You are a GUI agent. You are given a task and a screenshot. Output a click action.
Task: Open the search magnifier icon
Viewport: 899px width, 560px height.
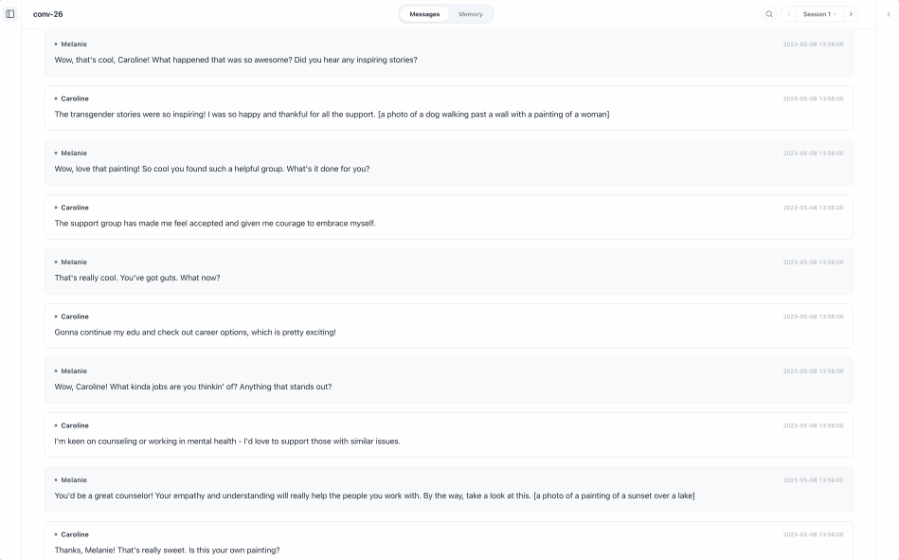coord(769,14)
